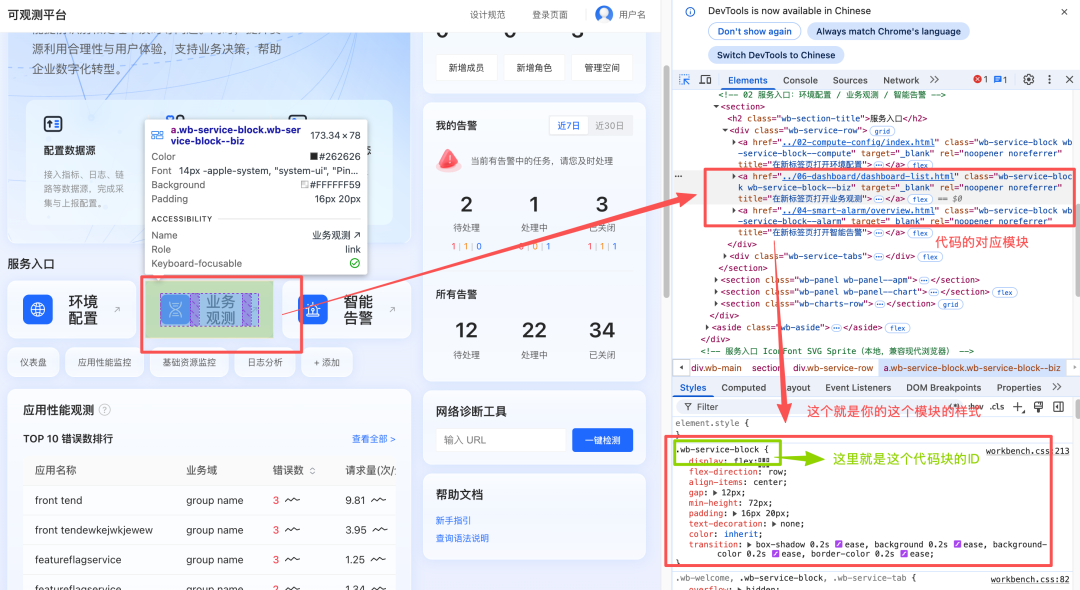Click Switch DevTools to Chinese

point(776,55)
